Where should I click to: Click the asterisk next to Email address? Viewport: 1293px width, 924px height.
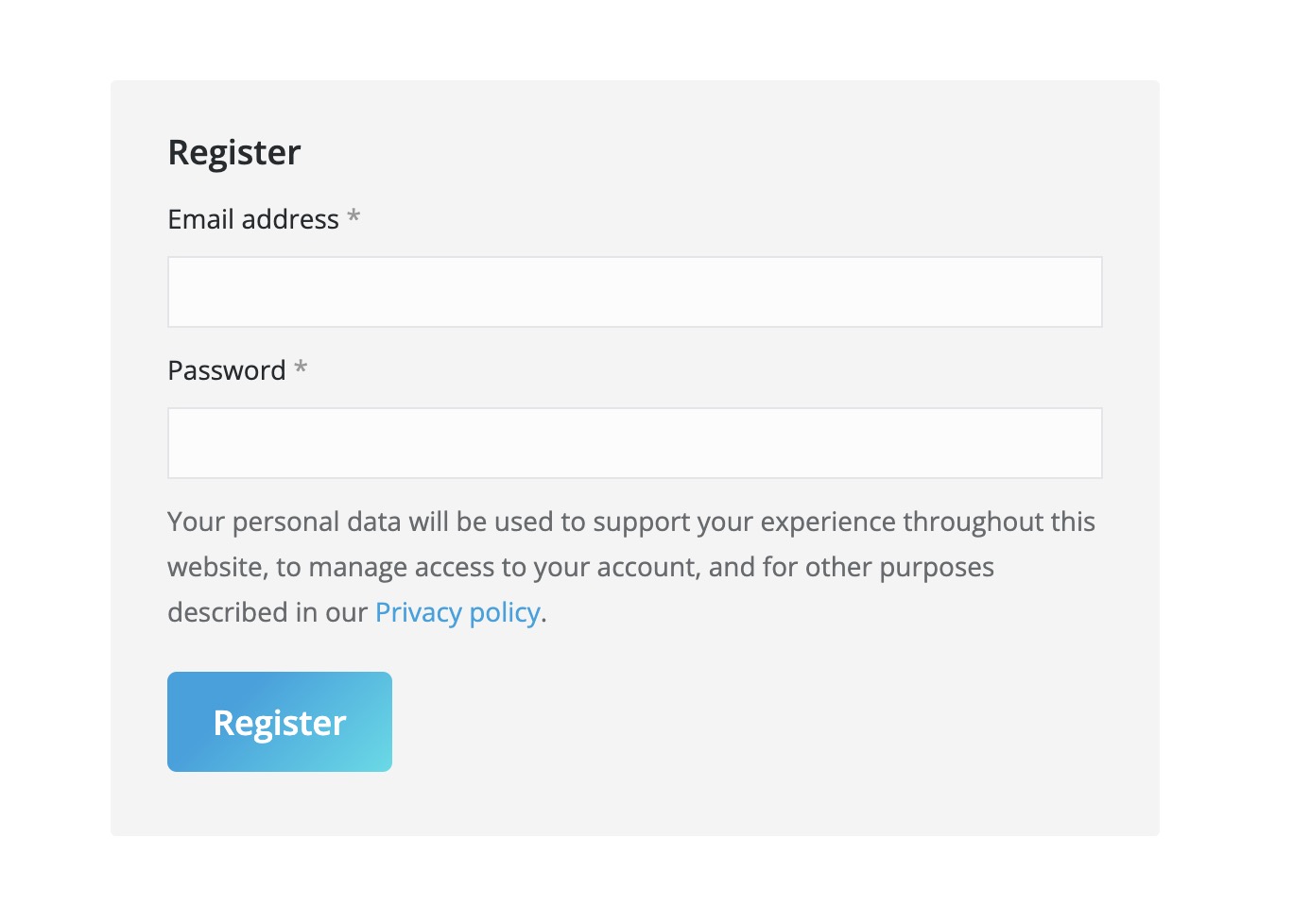click(x=353, y=217)
